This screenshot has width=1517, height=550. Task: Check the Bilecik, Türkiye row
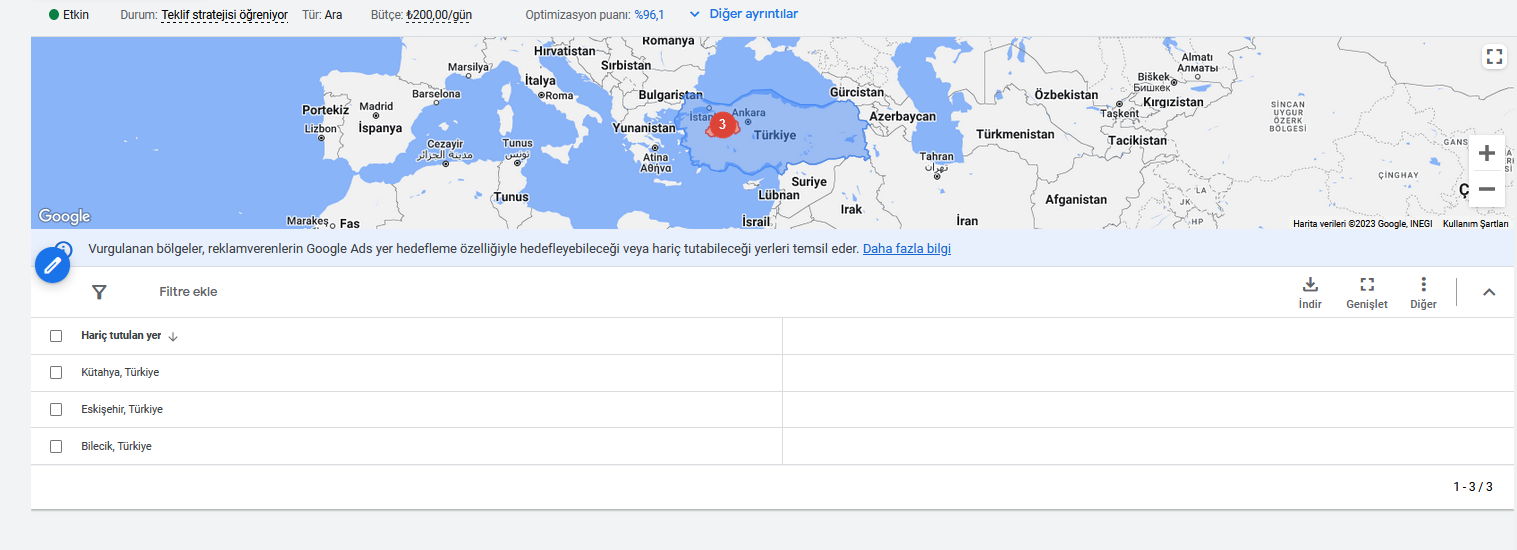coord(56,446)
